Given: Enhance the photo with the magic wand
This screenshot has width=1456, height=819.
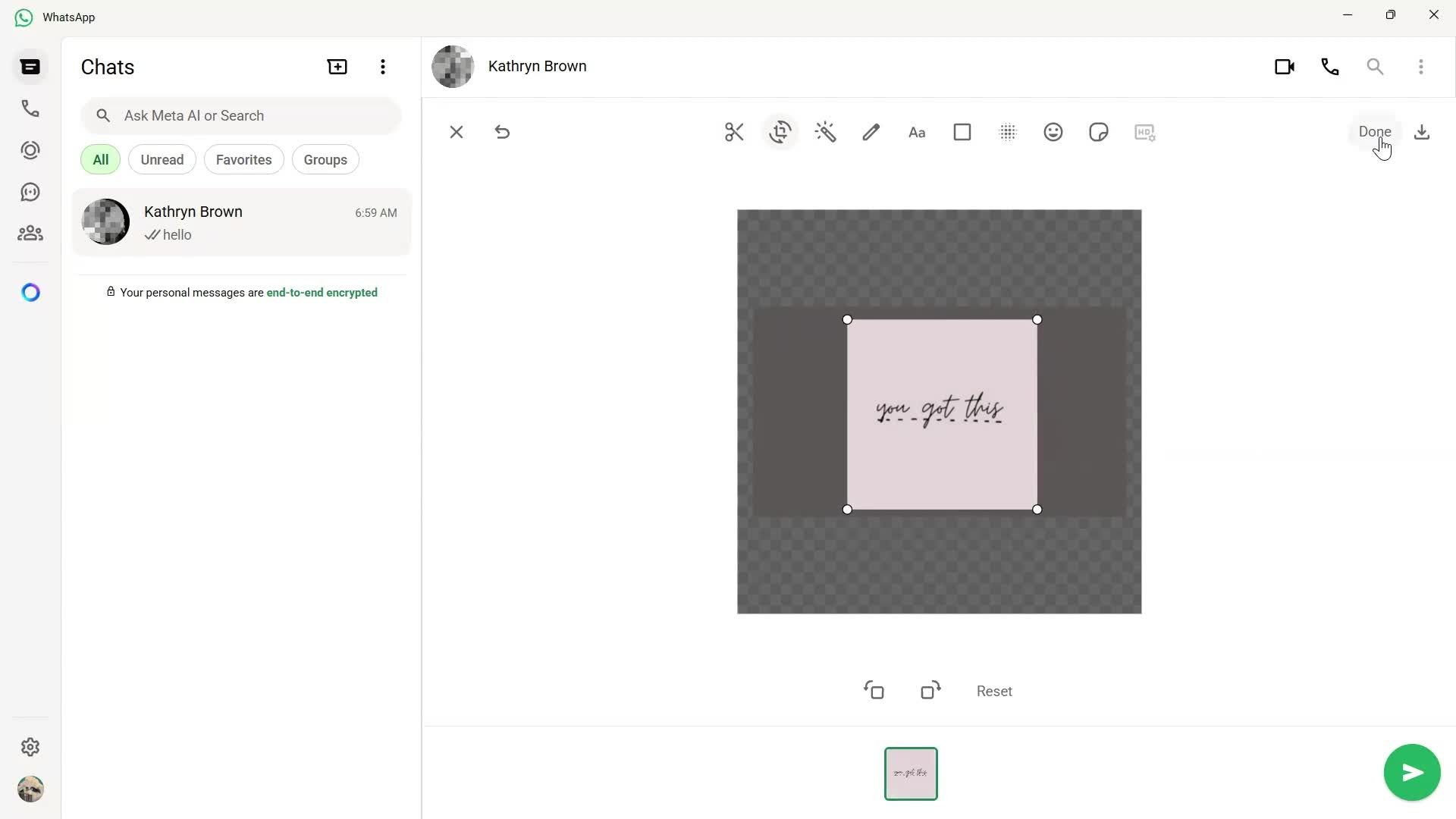Looking at the screenshot, I should point(826,132).
